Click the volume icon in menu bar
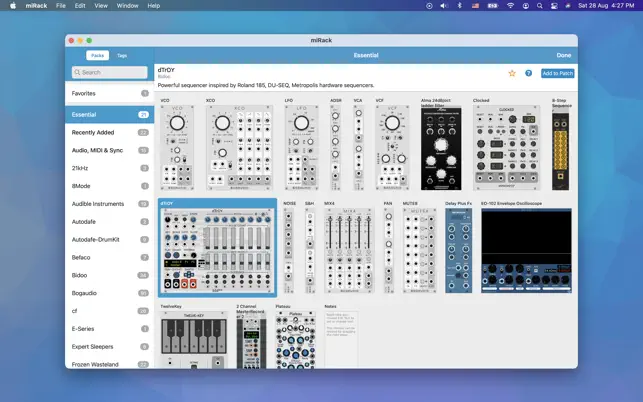643x402 pixels. [x=444, y=6]
